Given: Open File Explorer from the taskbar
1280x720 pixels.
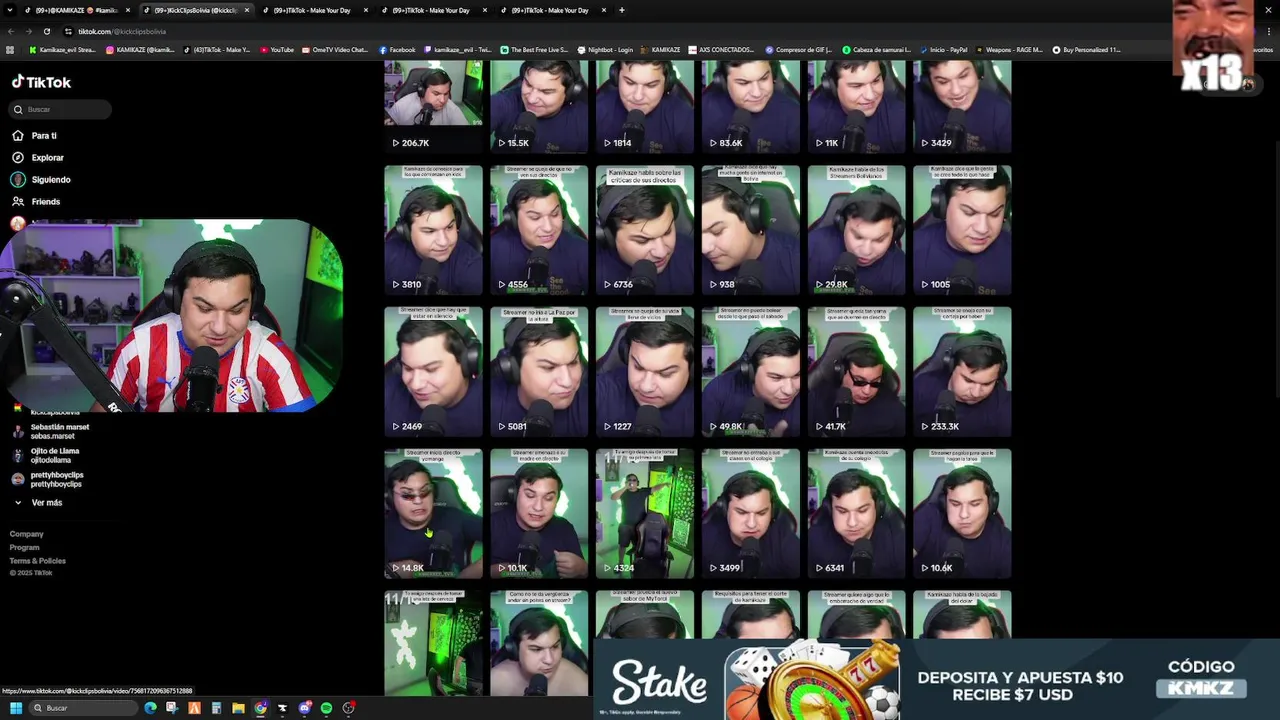Looking at the screenshot, I should [x=238, y=708].
